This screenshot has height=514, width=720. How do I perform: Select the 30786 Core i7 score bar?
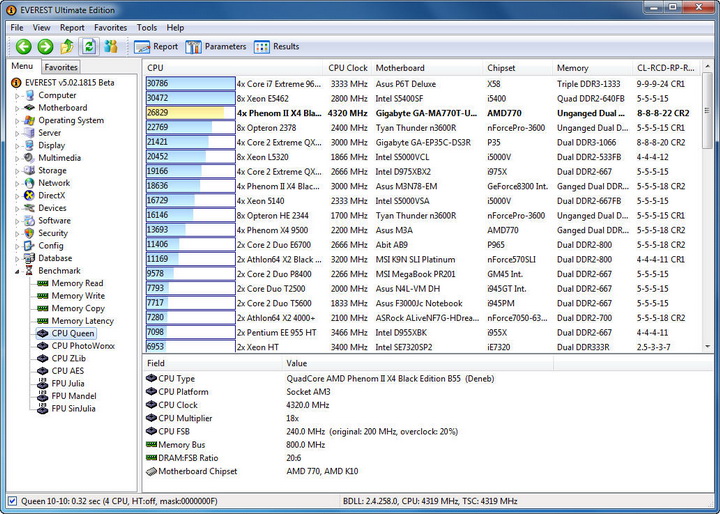[191, 84]
